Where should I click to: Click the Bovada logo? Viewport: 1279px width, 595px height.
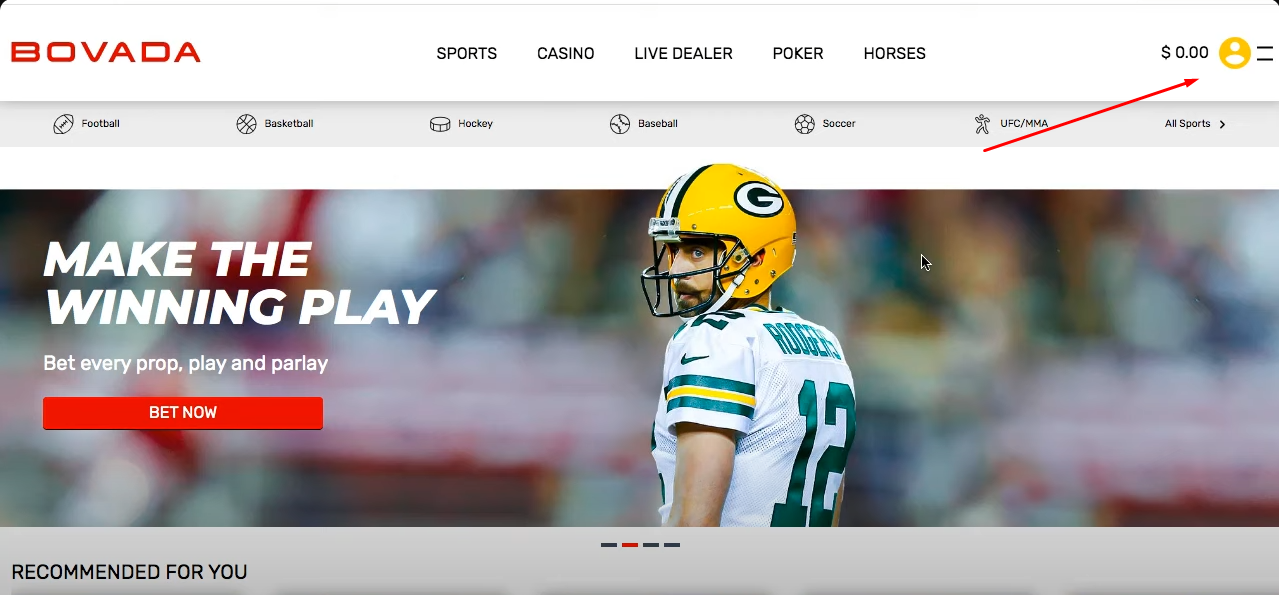pyautogui.click(x=106, y=53)
